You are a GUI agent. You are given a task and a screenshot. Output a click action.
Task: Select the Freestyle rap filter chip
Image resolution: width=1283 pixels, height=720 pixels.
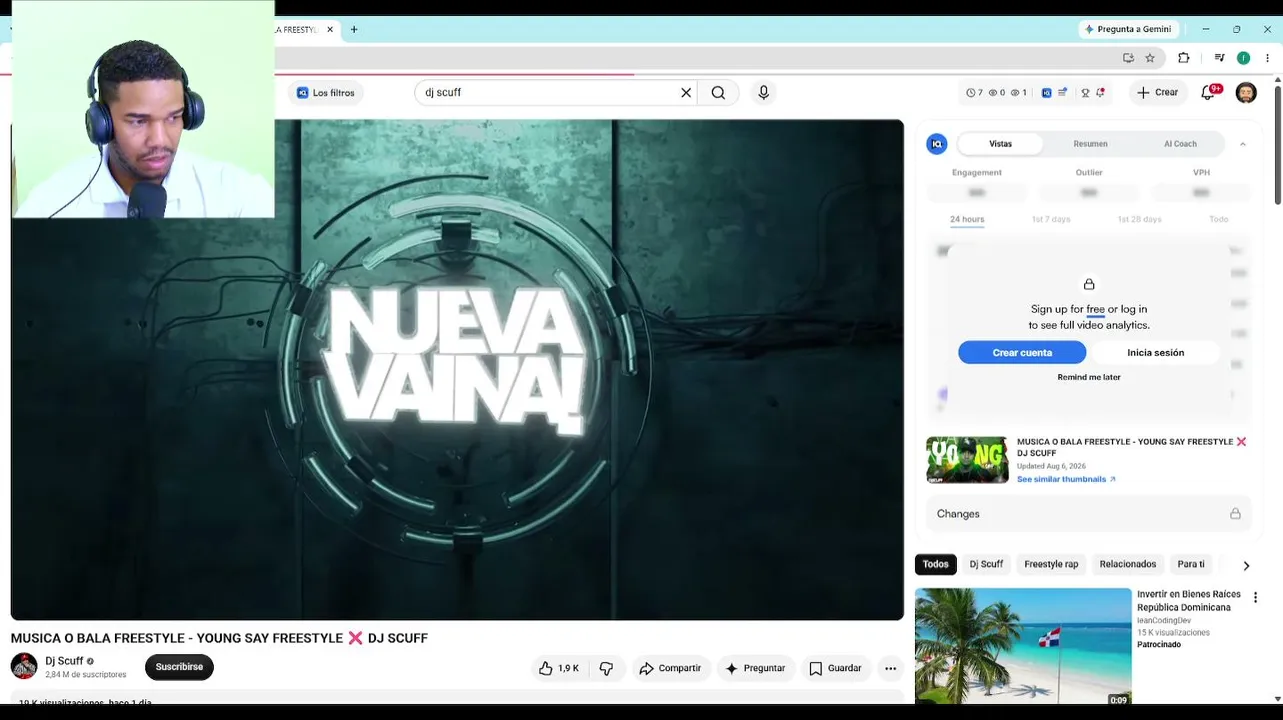click(x=1051, y=564)
